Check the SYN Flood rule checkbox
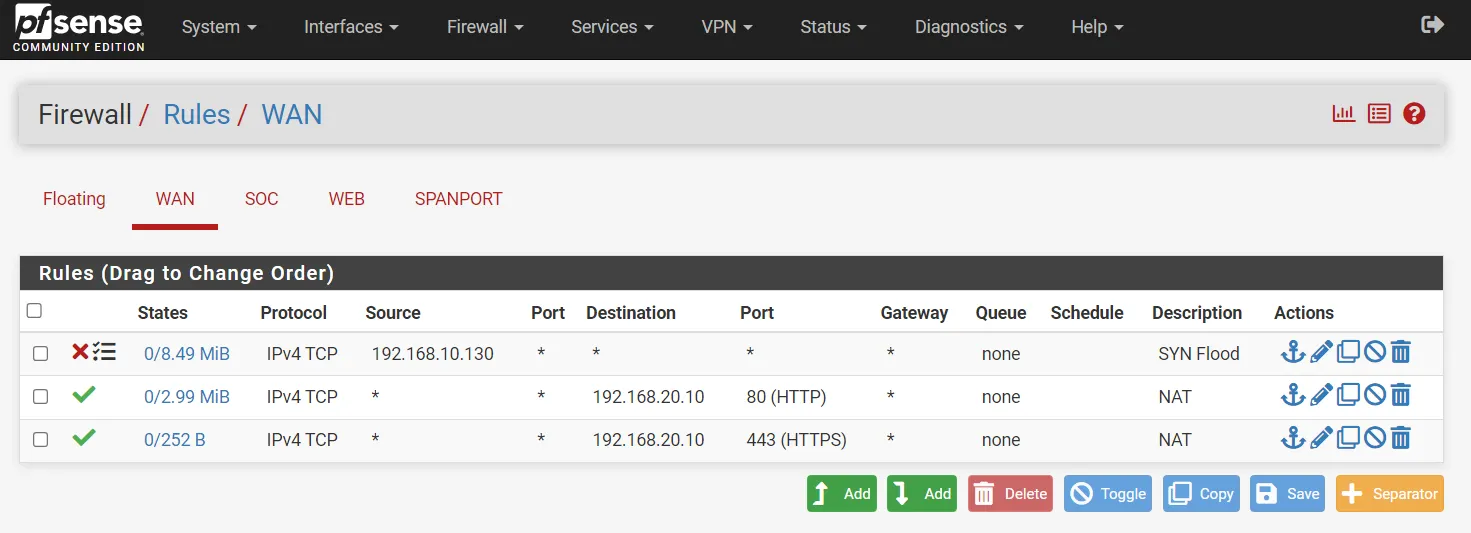 (40, 353)
